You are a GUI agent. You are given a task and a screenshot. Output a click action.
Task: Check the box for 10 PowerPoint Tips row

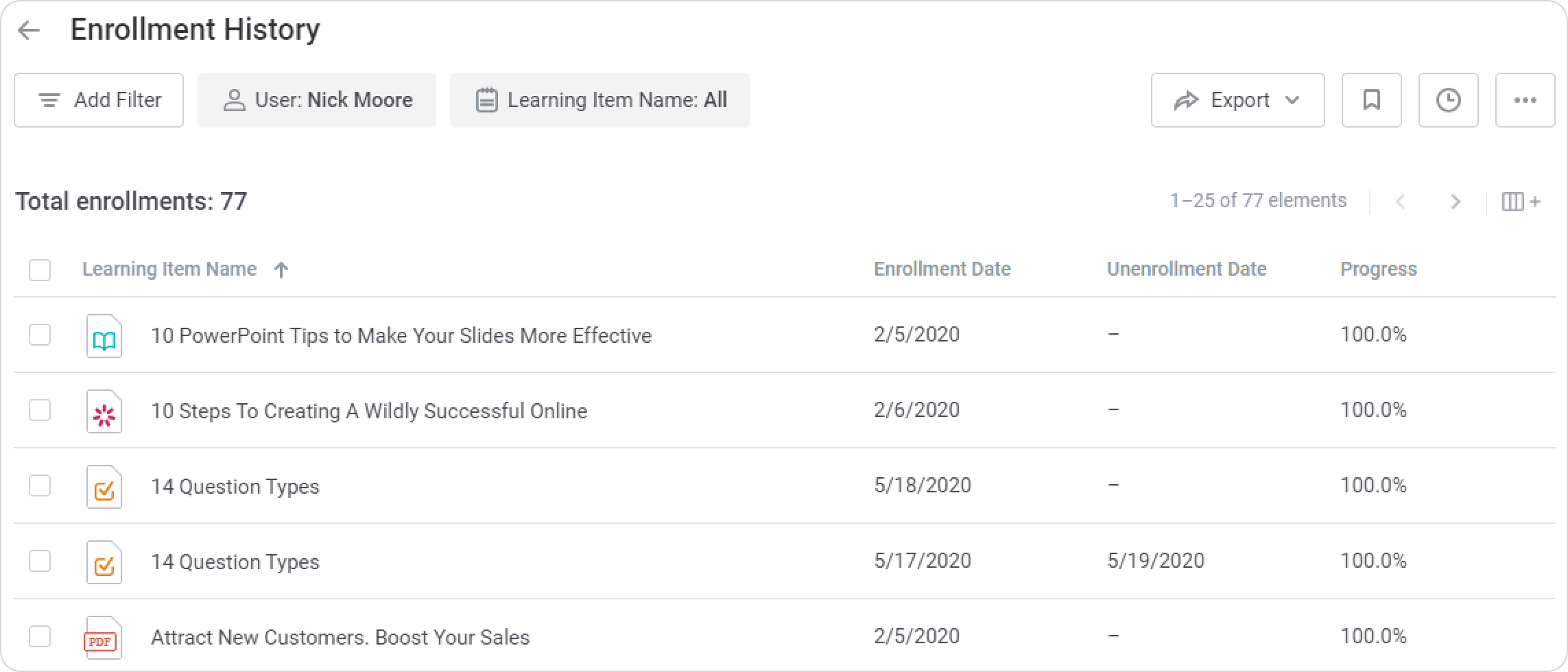40,335
